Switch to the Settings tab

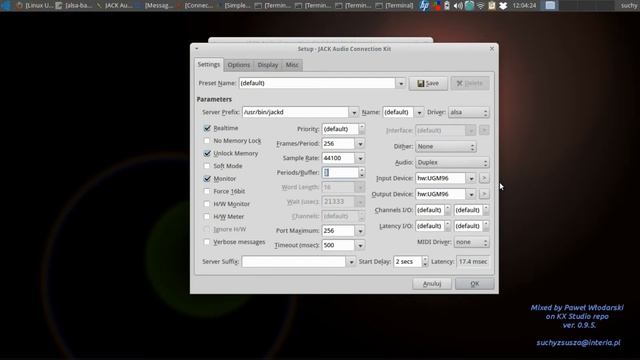[x=209, y=64]
